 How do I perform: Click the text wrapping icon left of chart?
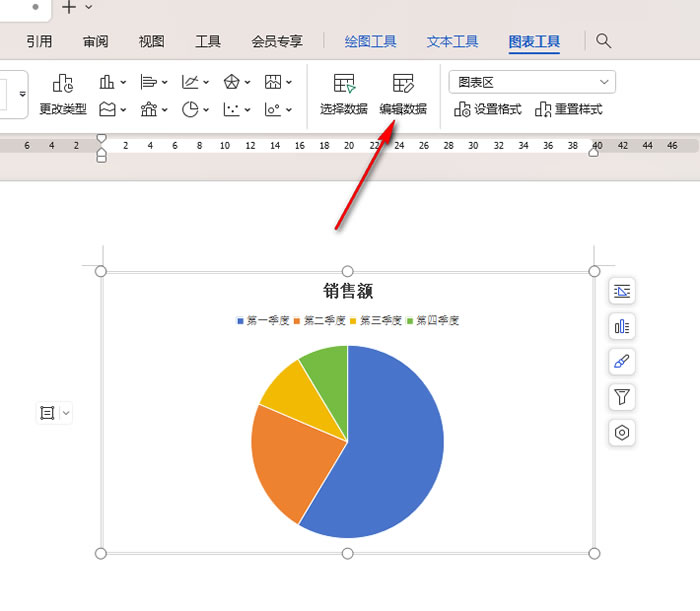click(x=47, y=413)
